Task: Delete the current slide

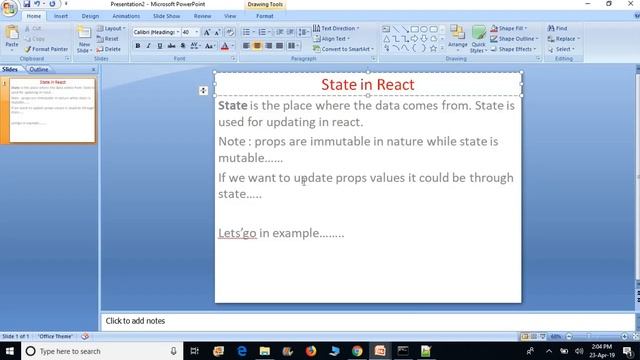Action: coord(109,49)
